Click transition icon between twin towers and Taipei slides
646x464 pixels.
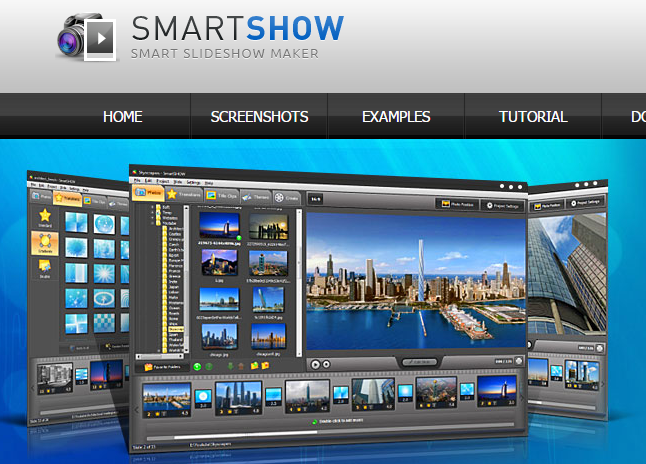[273, 396]
